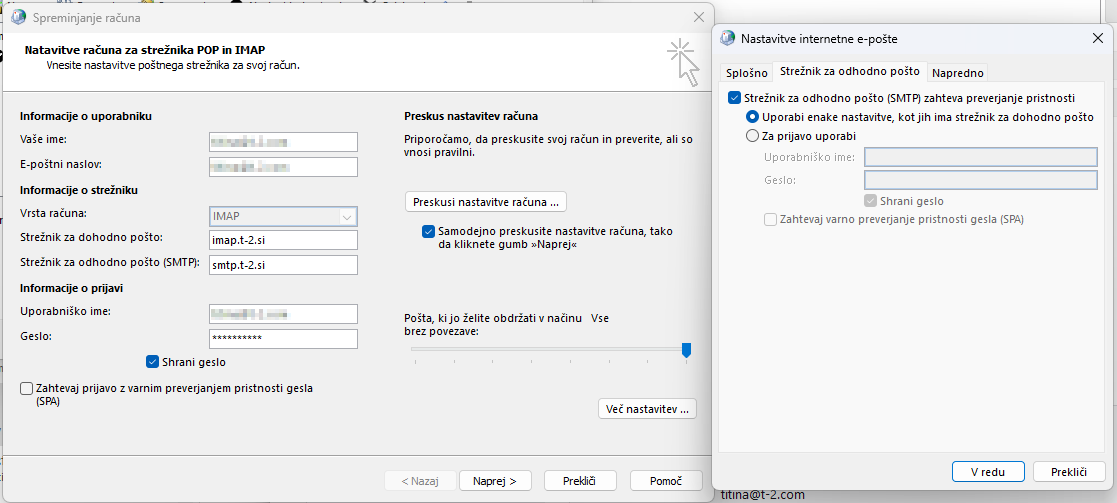Click the cursor wizard icon in header

pos(683,62)
